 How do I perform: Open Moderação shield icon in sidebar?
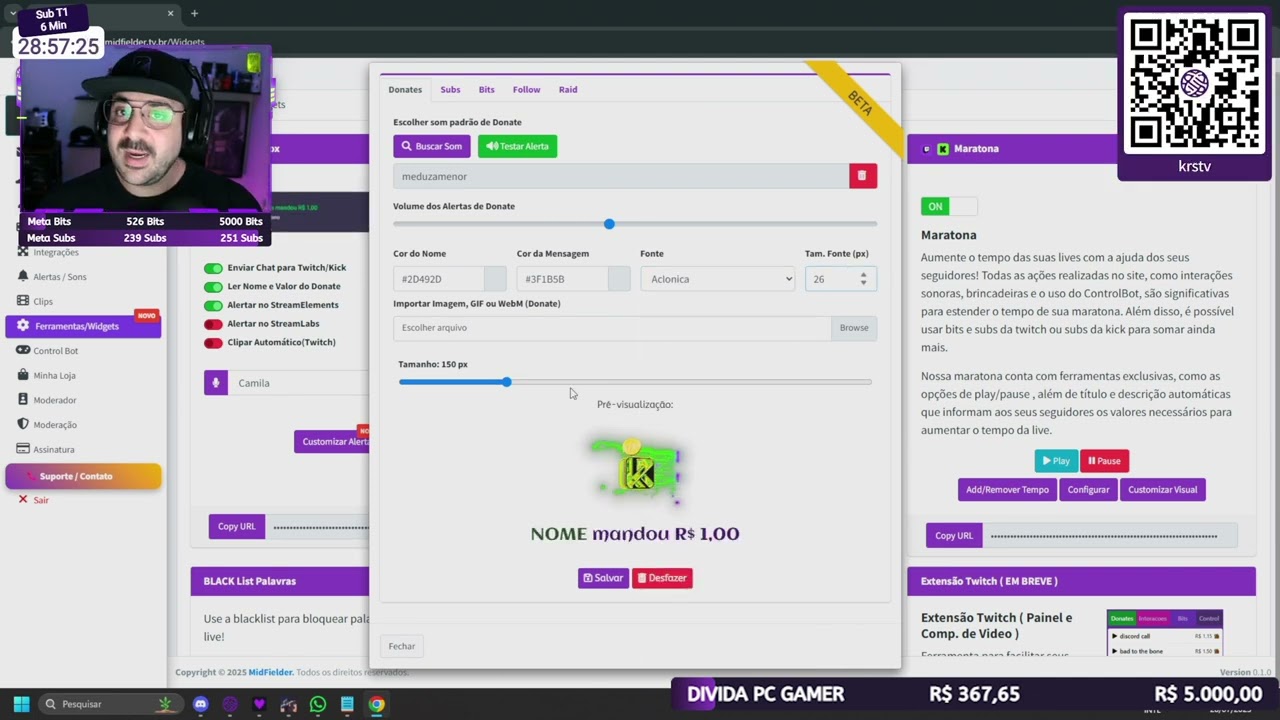pos(23,424)
